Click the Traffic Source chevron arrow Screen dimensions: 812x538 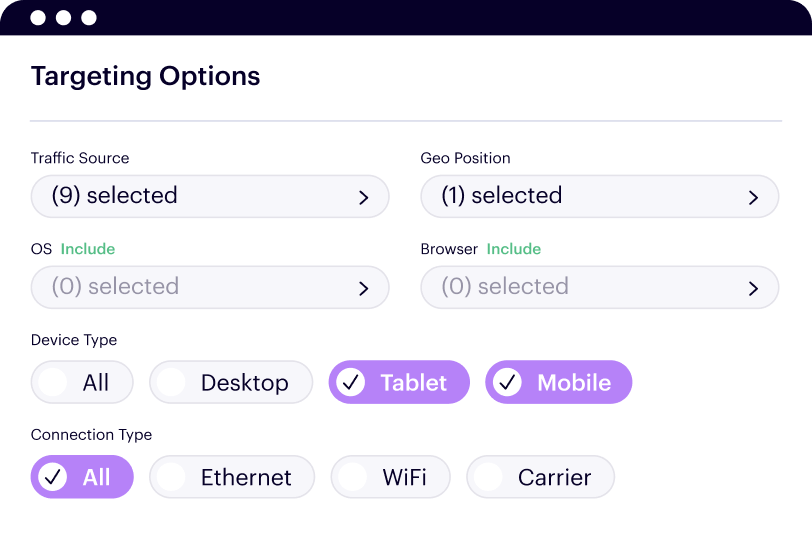(x=364, y=198)
